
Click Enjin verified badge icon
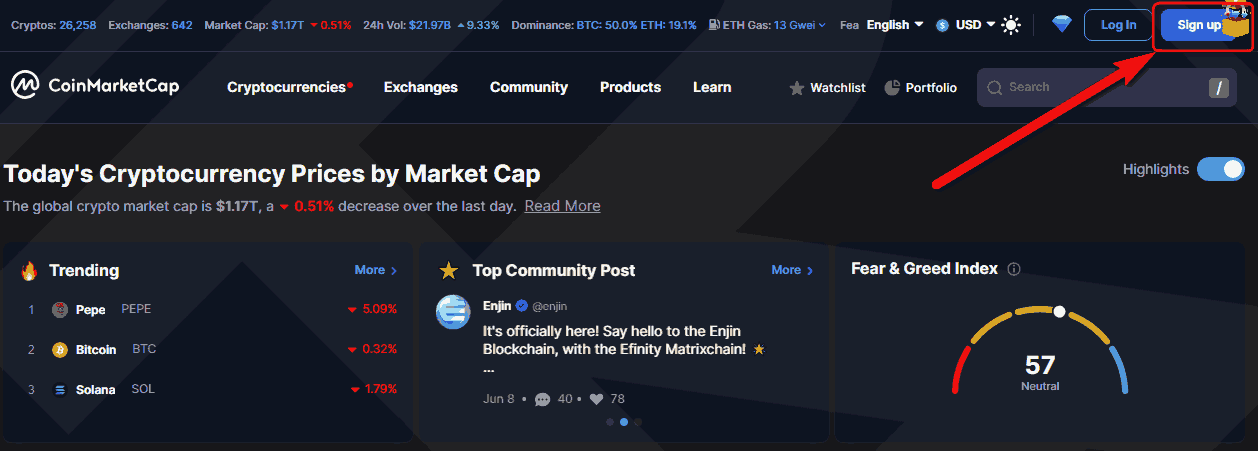[521, 306]
